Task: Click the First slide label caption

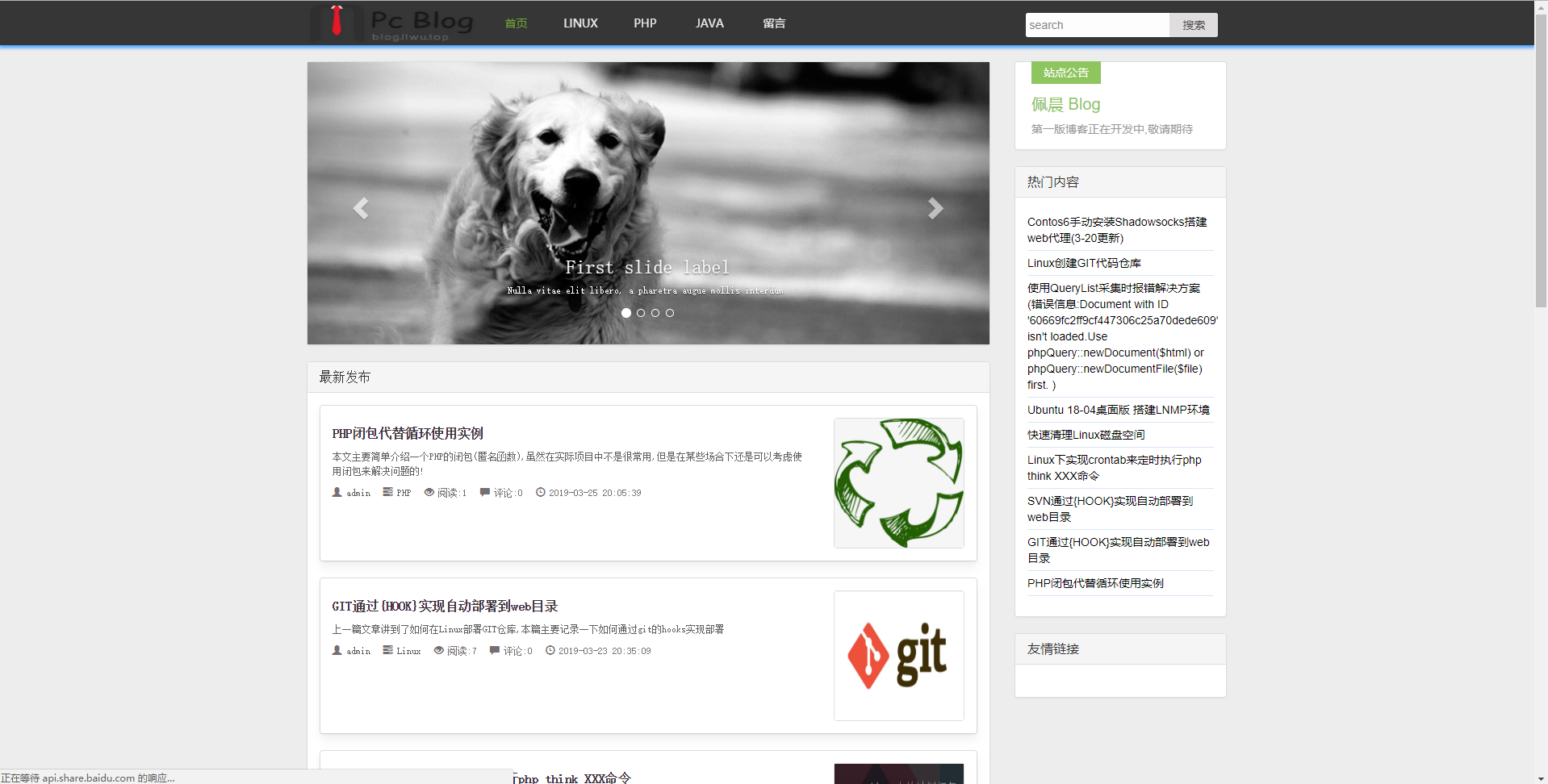Action: coord(647,267)
